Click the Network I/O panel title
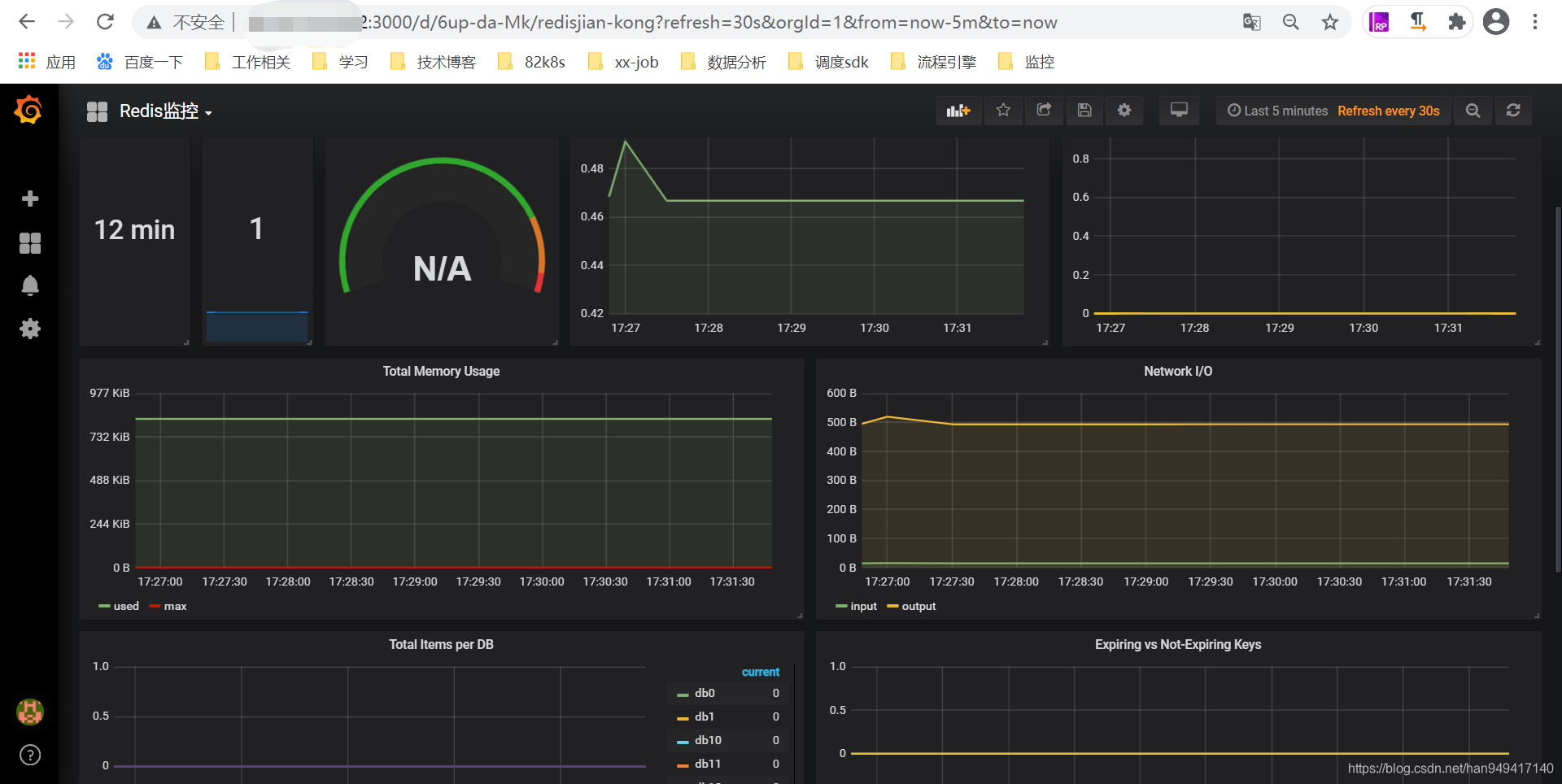 (x=1178, y=371)
